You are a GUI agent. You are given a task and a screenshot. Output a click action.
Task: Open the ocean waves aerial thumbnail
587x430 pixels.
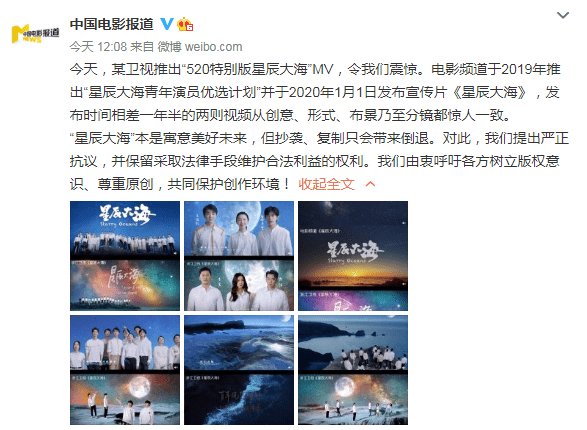(x=239, y=370)
